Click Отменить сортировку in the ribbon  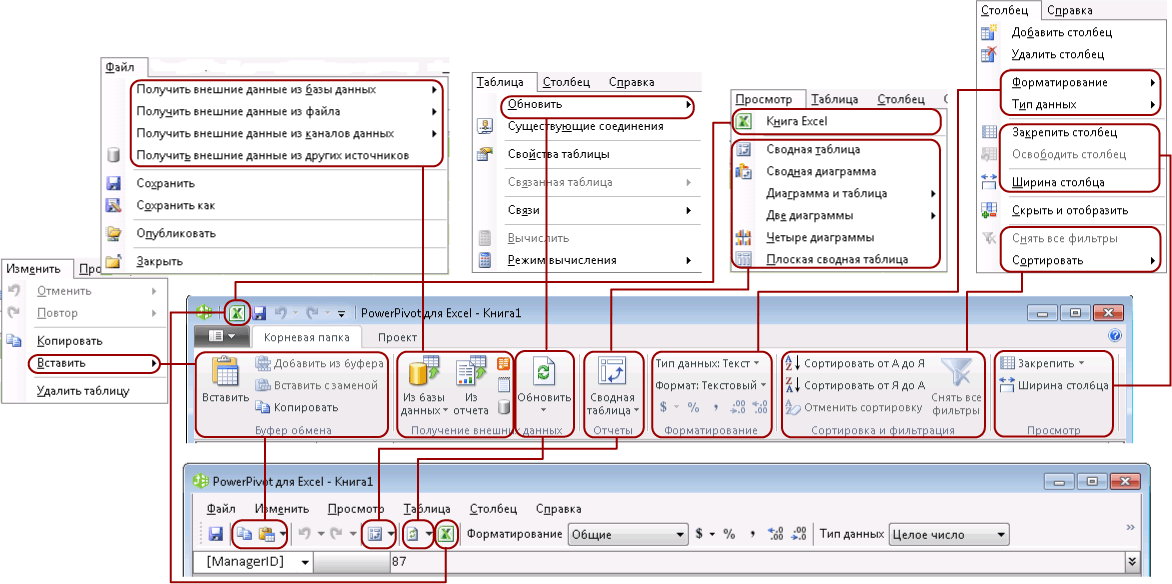point(852,408)
